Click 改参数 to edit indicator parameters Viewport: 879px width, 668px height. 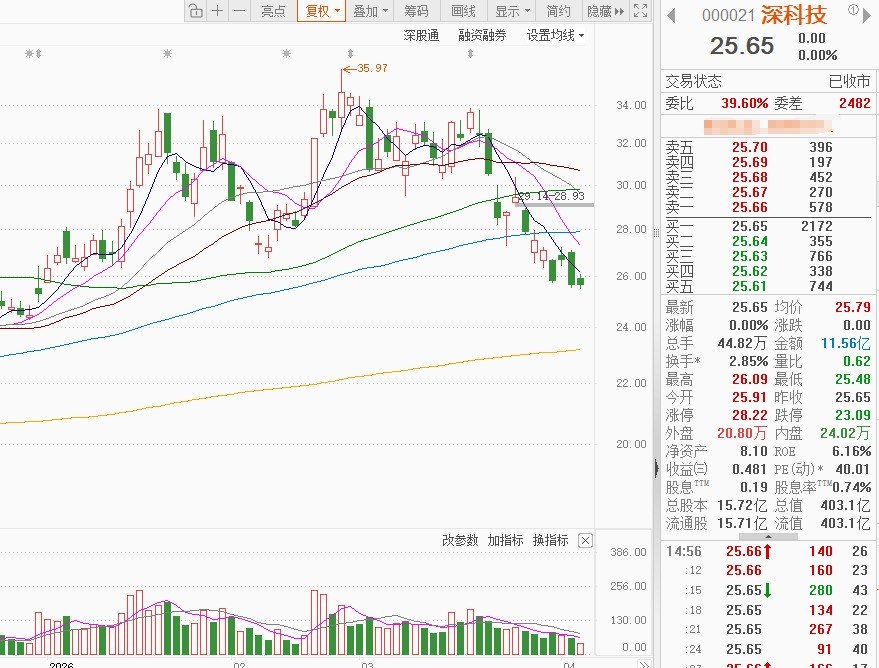460,540
